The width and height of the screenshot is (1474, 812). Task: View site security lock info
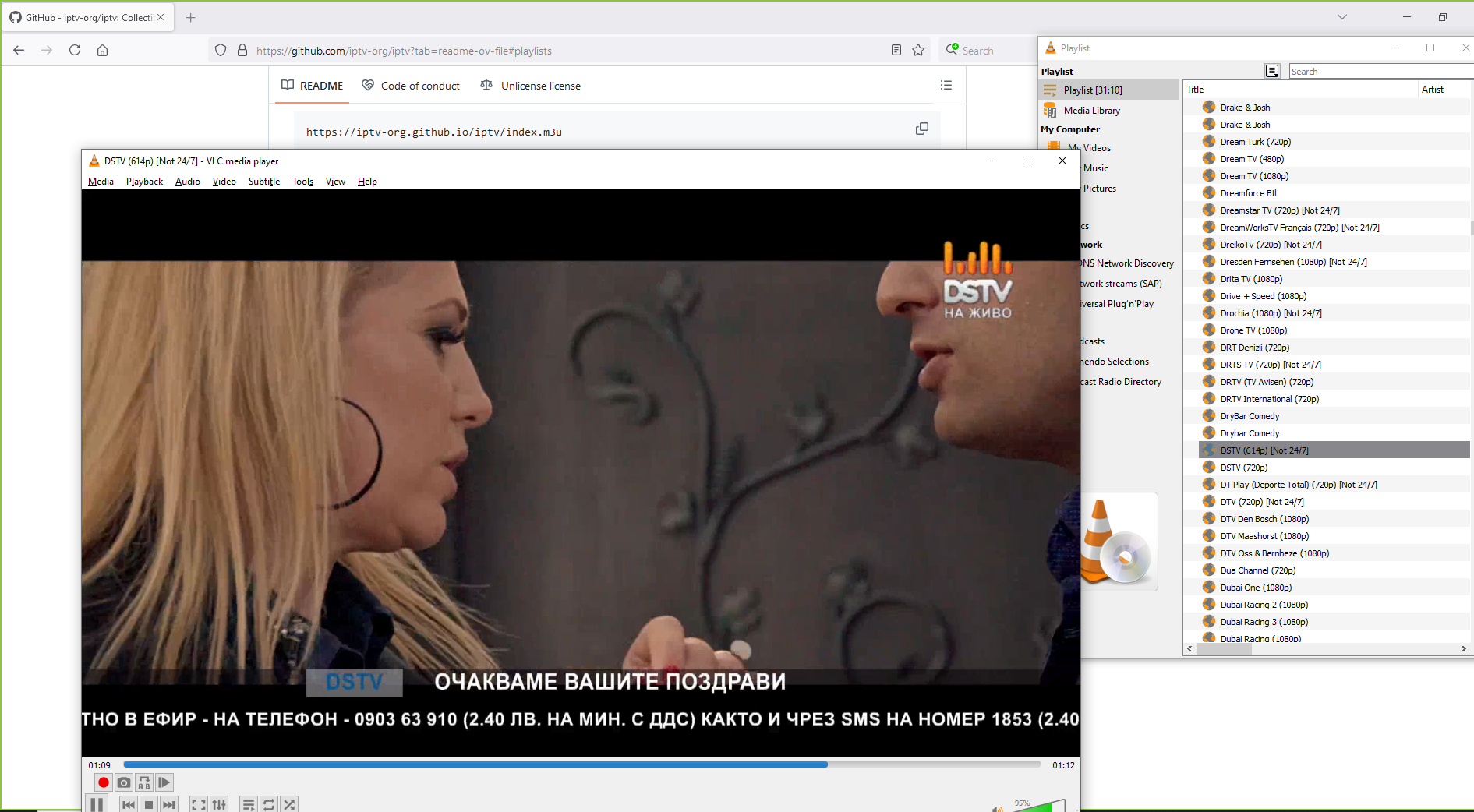point(242,50)
